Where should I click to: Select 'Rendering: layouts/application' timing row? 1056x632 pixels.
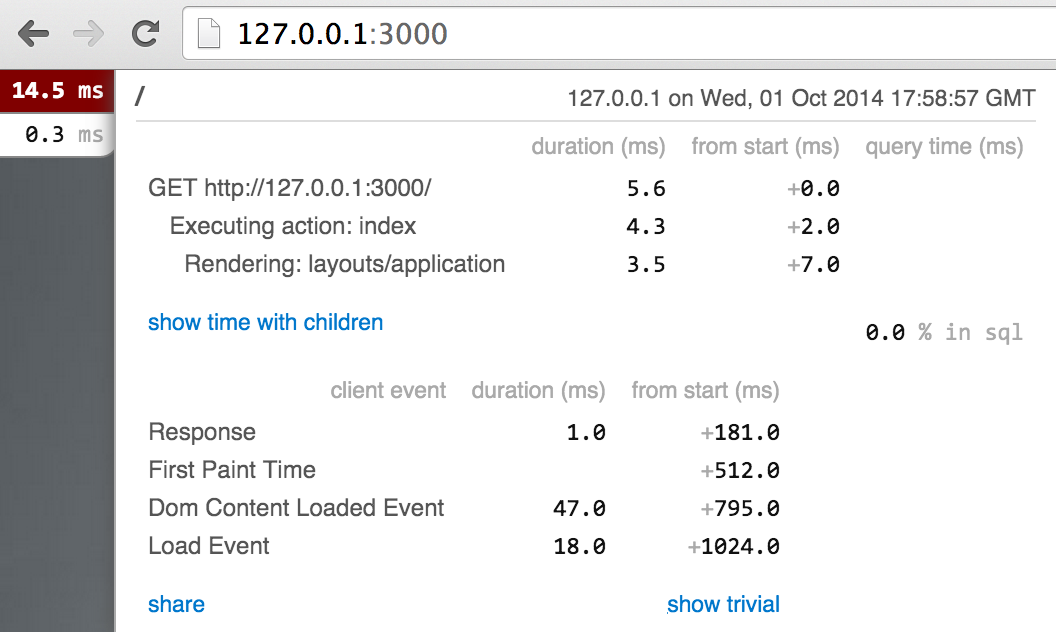click(344, 264)
